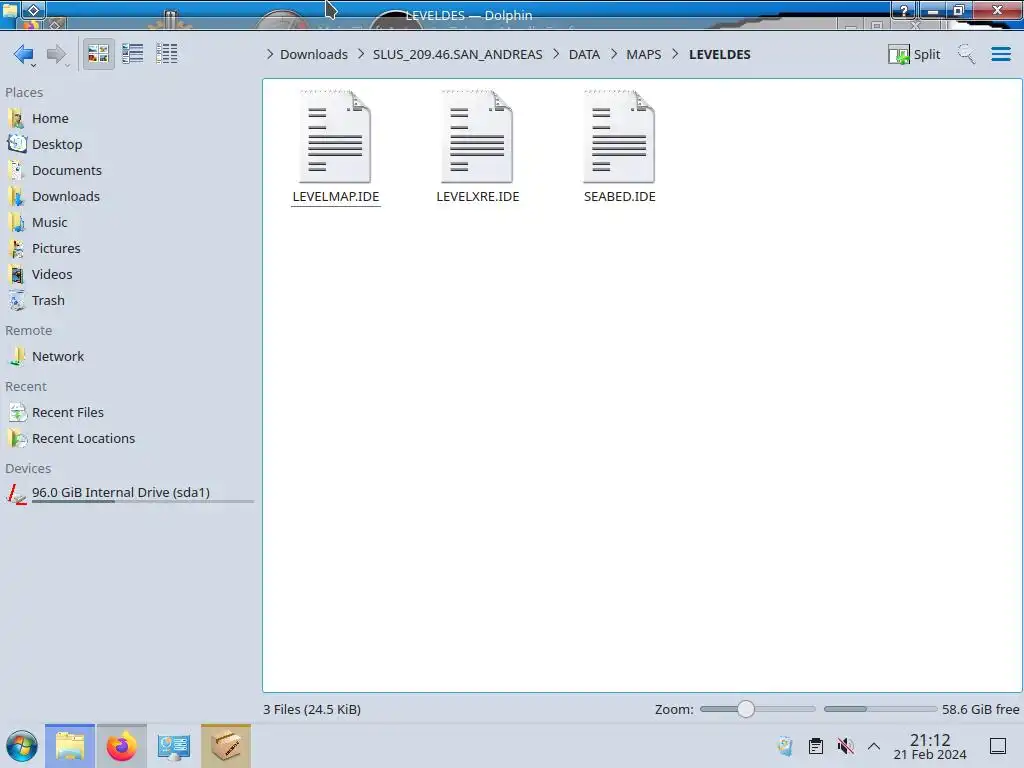Click the LEVELXRE.IDE file name
The image size is (1024, 768).
coord(477,197)
